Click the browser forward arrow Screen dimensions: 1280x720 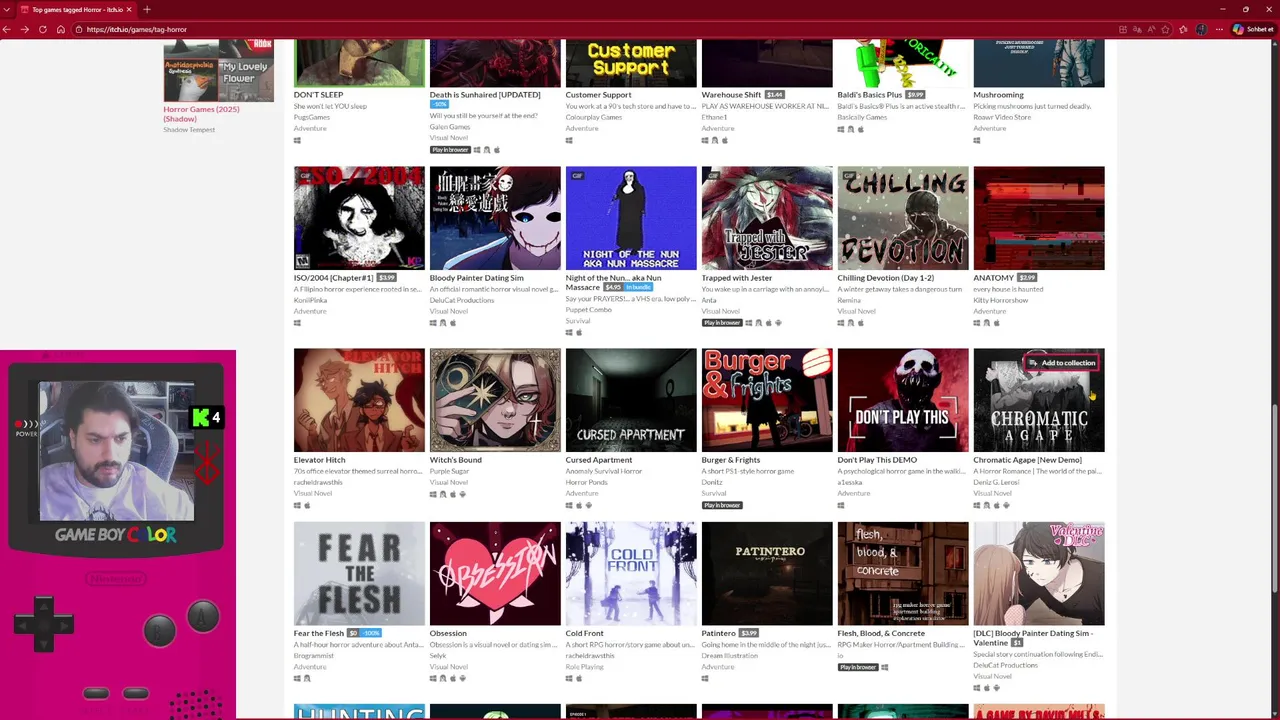point(25,29)
